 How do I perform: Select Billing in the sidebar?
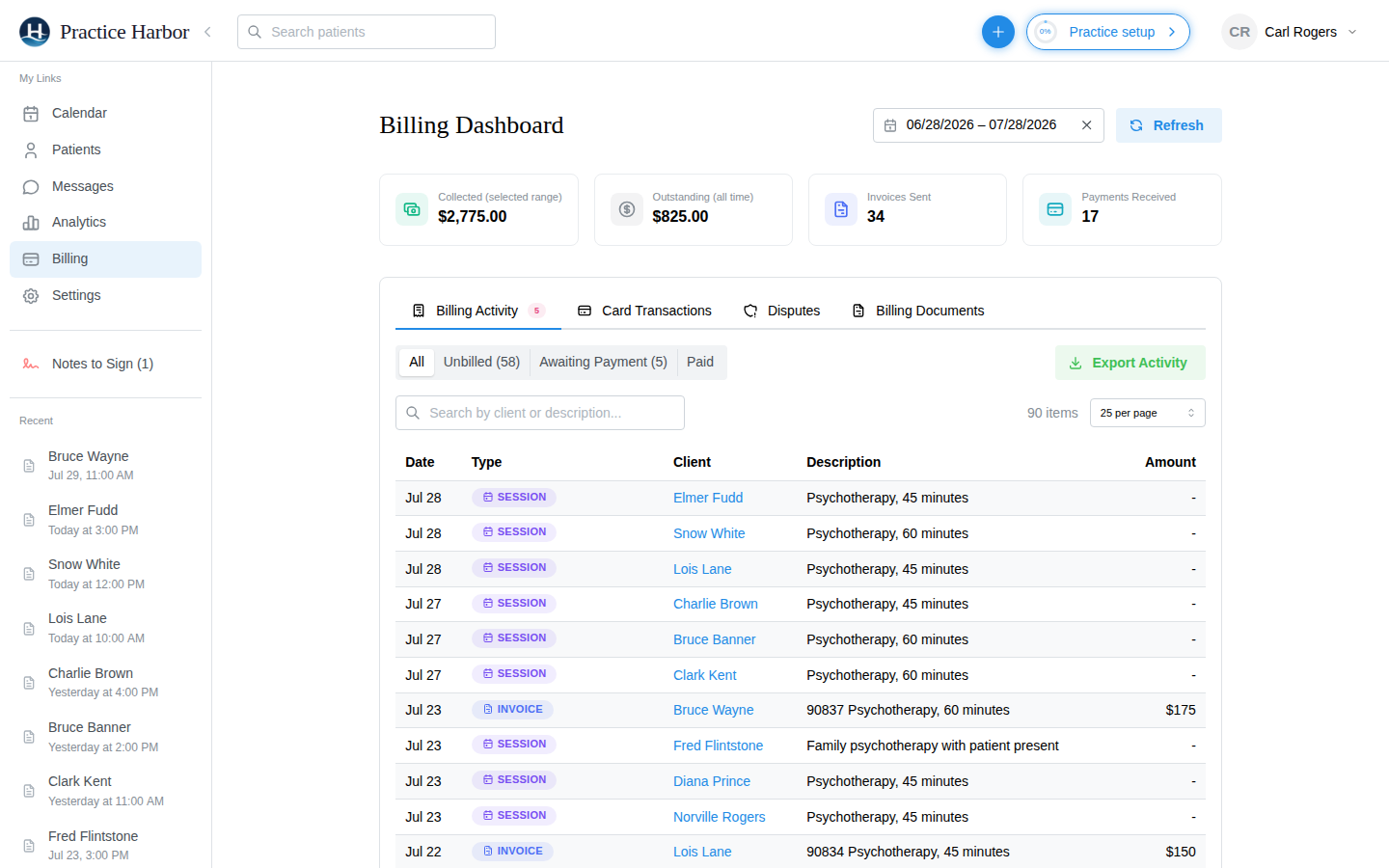coord(105,259)
